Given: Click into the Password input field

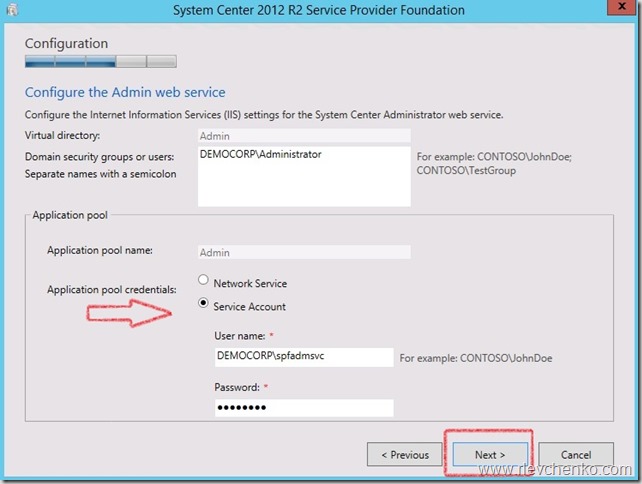Looking at the screenshot, I should (x=303, y=407).
